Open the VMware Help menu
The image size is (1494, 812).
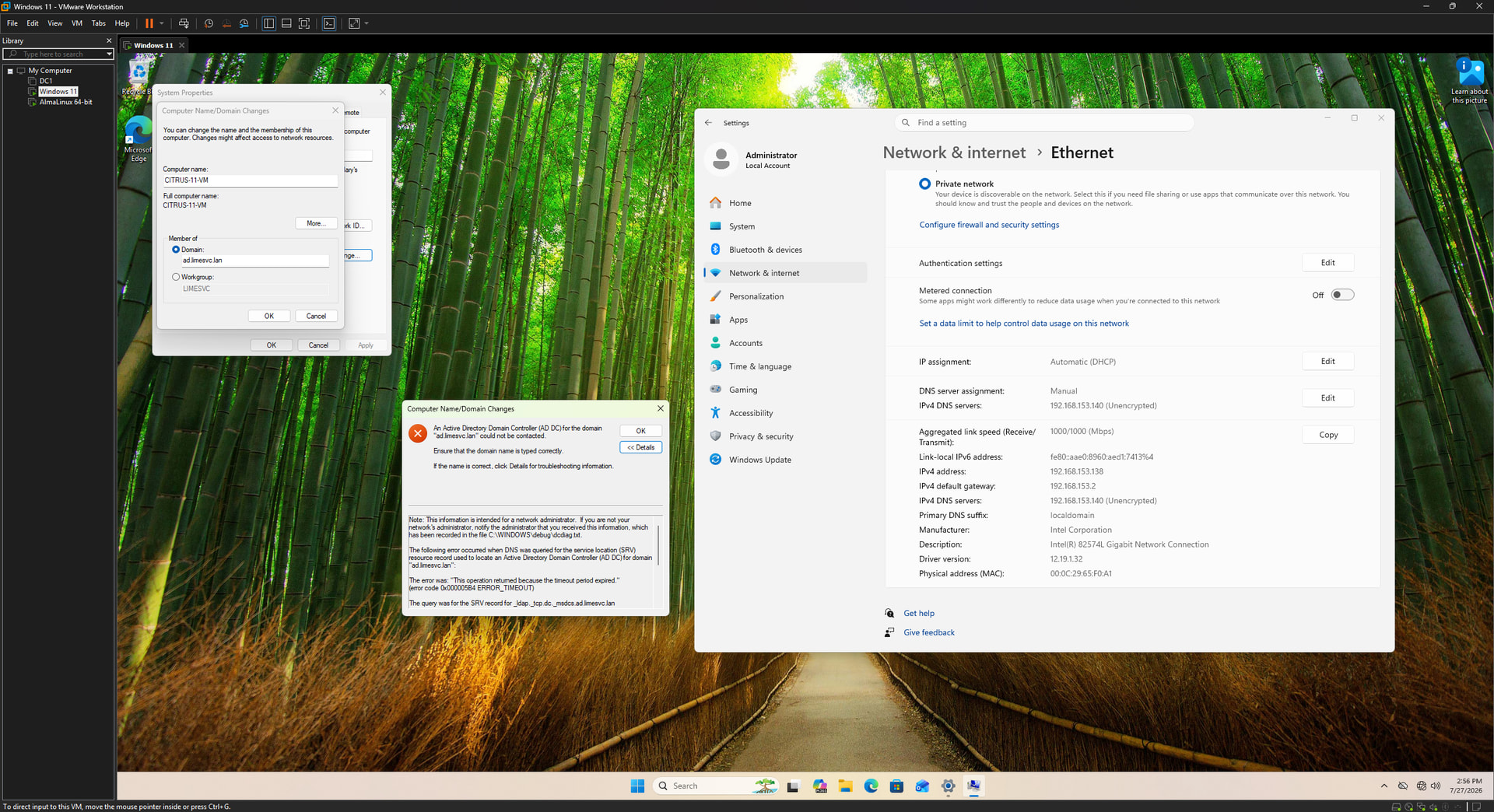[x=122, y=23]
